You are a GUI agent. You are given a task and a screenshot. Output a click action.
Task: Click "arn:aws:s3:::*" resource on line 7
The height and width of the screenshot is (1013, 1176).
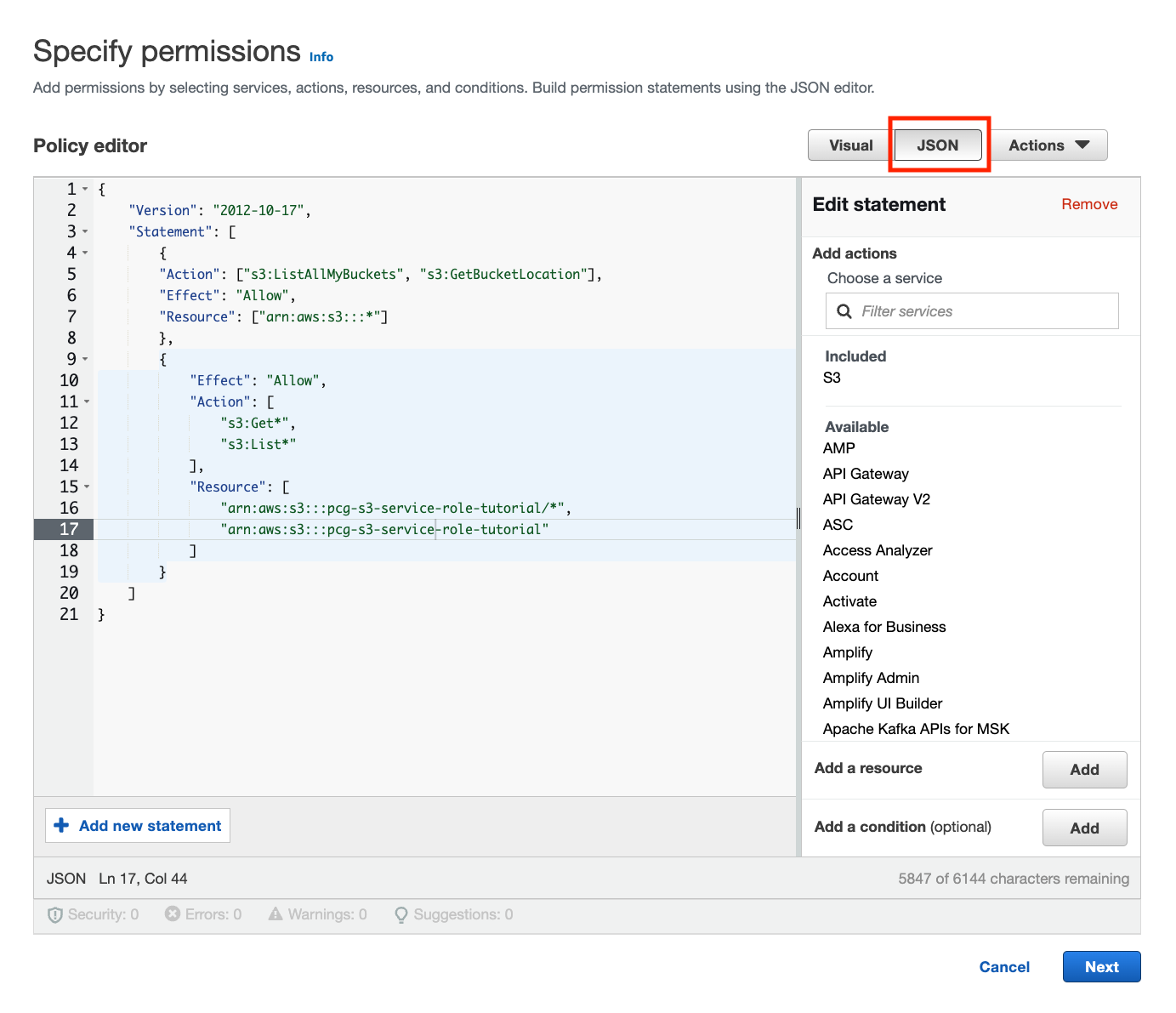(x=320, y=316)
